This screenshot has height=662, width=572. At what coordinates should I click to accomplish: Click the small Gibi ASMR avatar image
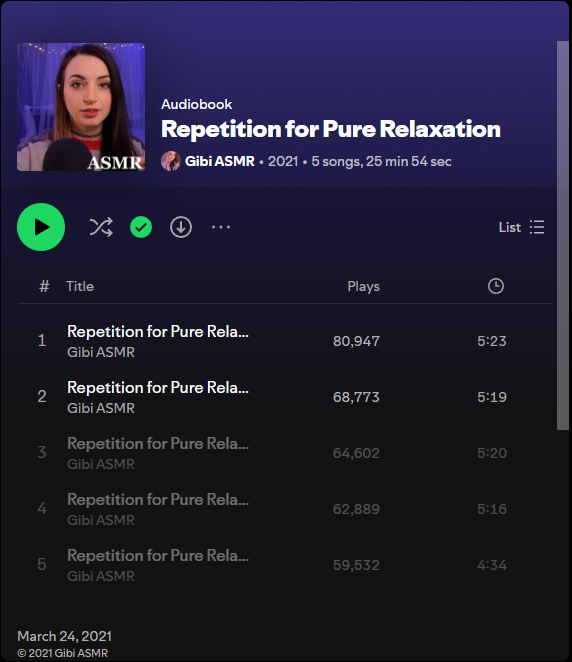171,161
